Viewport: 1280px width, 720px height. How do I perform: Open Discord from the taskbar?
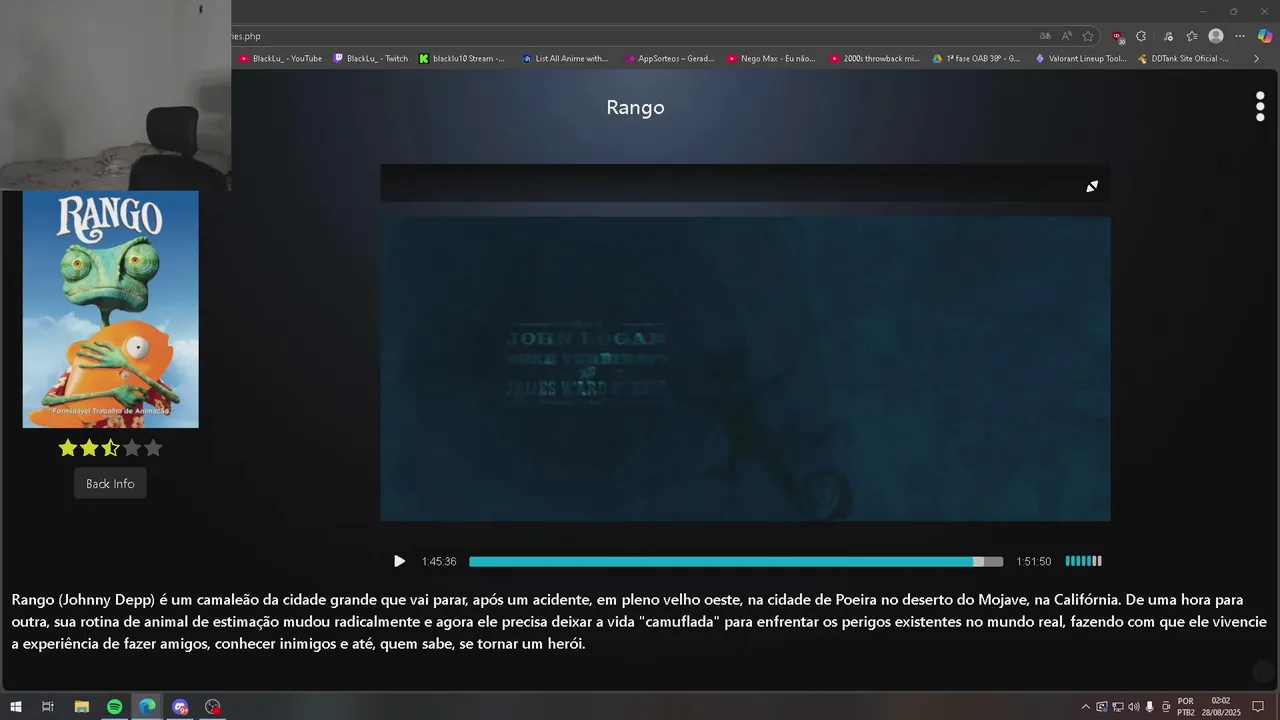[x=180, y=707]
